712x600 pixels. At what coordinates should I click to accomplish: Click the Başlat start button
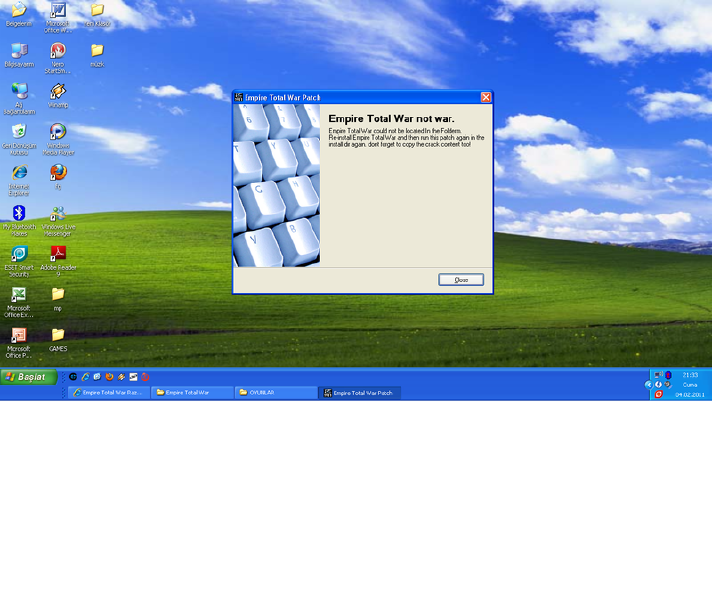pos(29,377)
